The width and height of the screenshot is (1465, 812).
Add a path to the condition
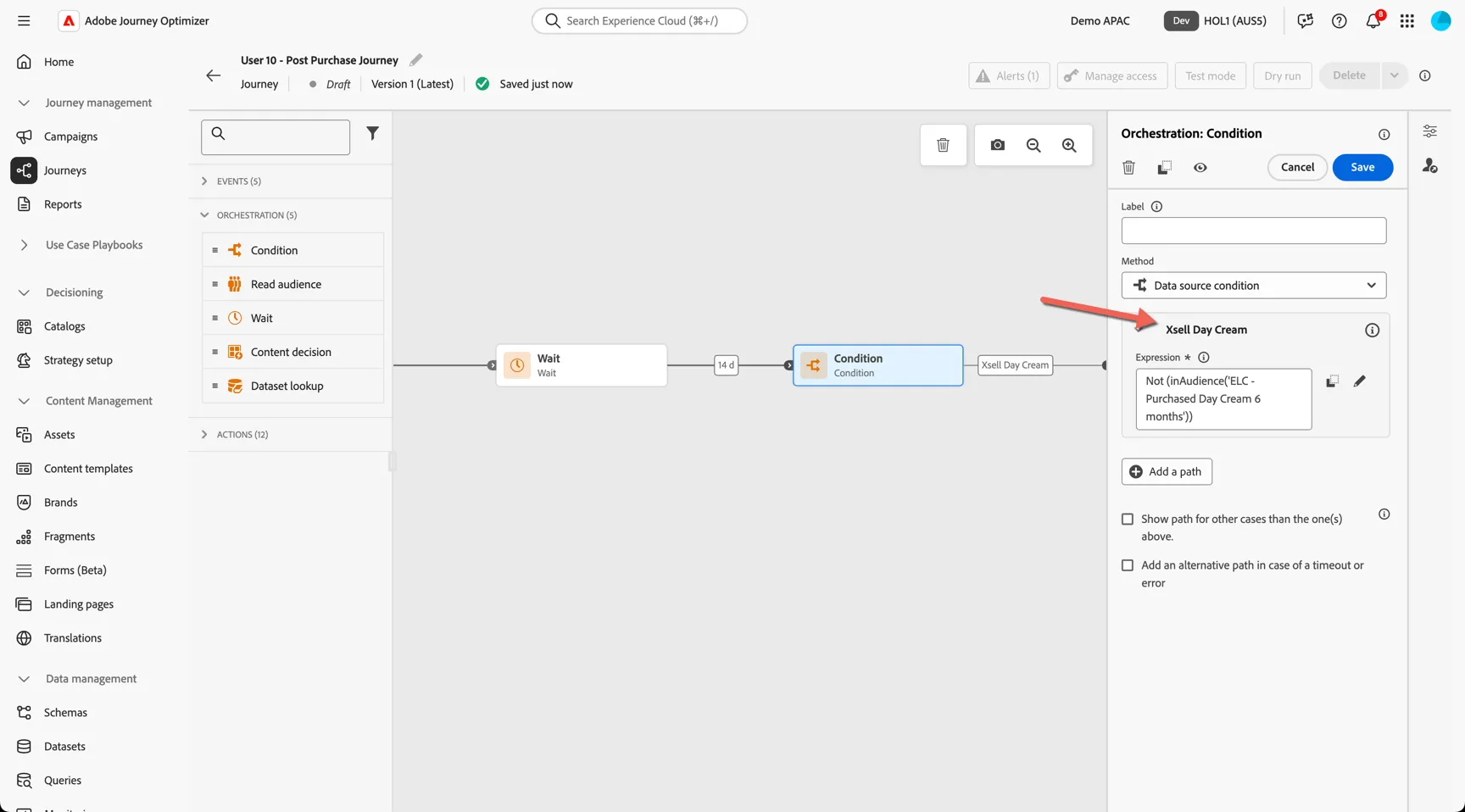1167,471
